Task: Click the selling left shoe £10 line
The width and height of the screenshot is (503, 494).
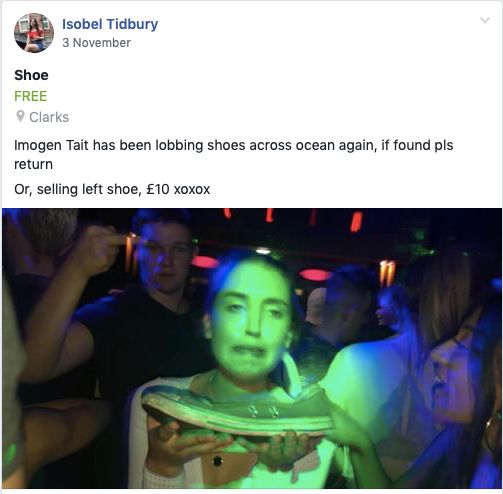Action: tap(112, 189)
